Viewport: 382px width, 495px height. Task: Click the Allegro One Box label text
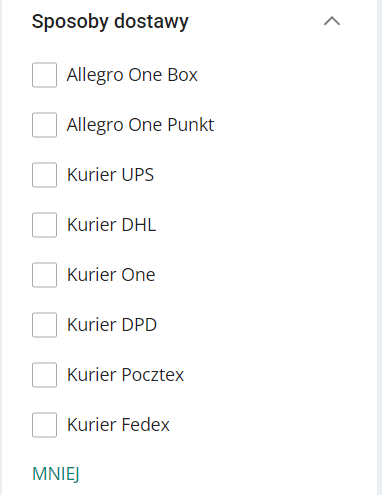click(x=132, y=75)
